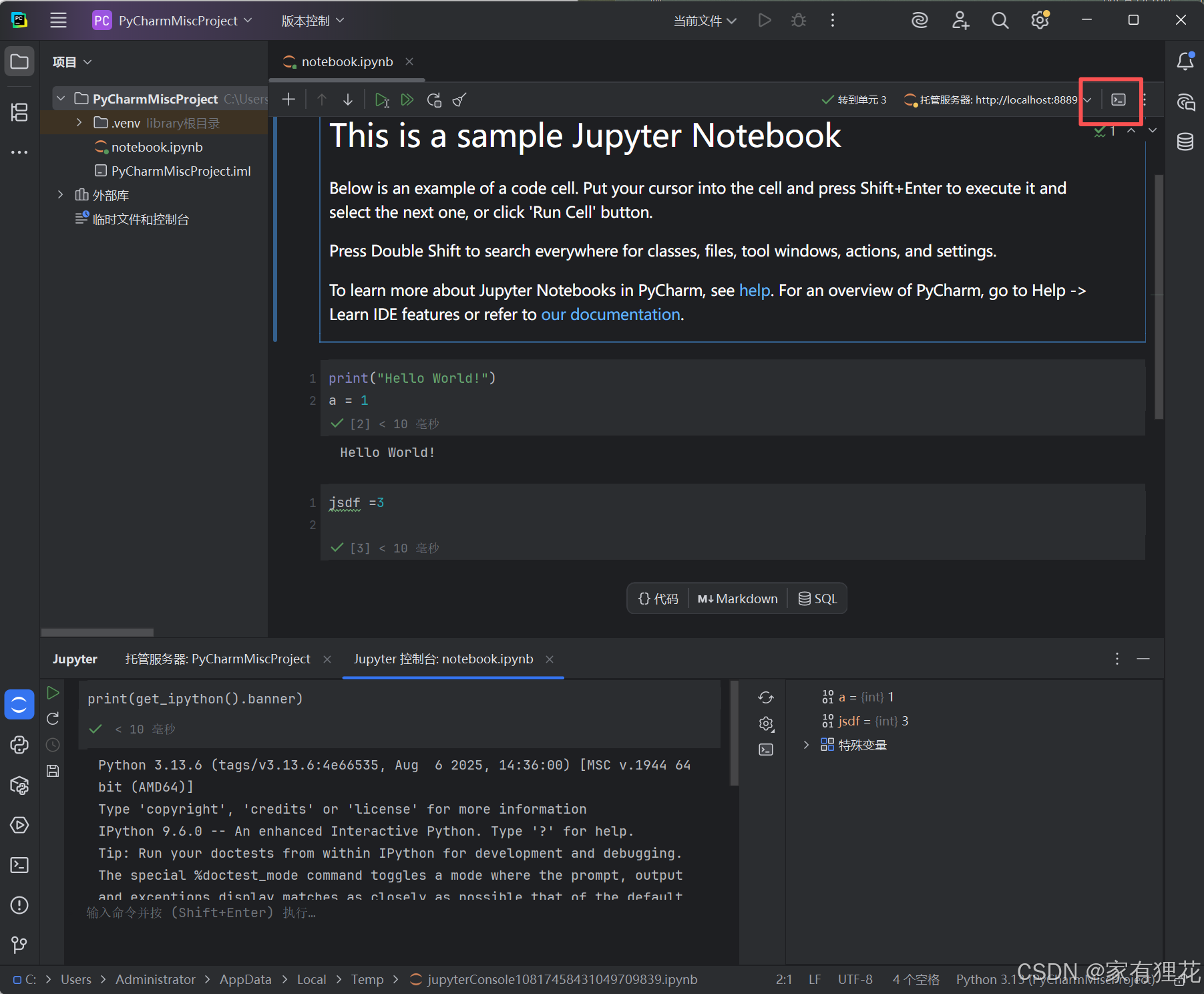Execute console command with green run icon
Image resolution: width=1204 pixels, height=994 pixels.
[x=53, y=693]
